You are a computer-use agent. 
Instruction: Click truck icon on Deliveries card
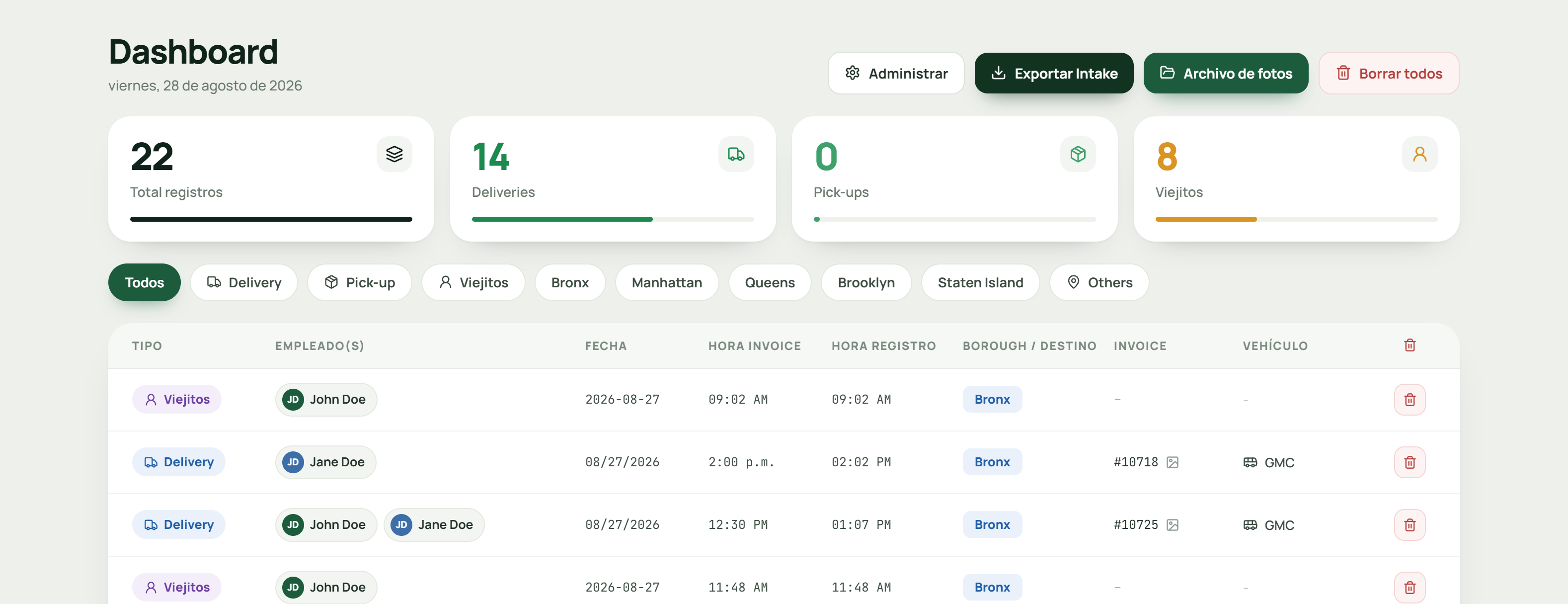tap(736, 154)
